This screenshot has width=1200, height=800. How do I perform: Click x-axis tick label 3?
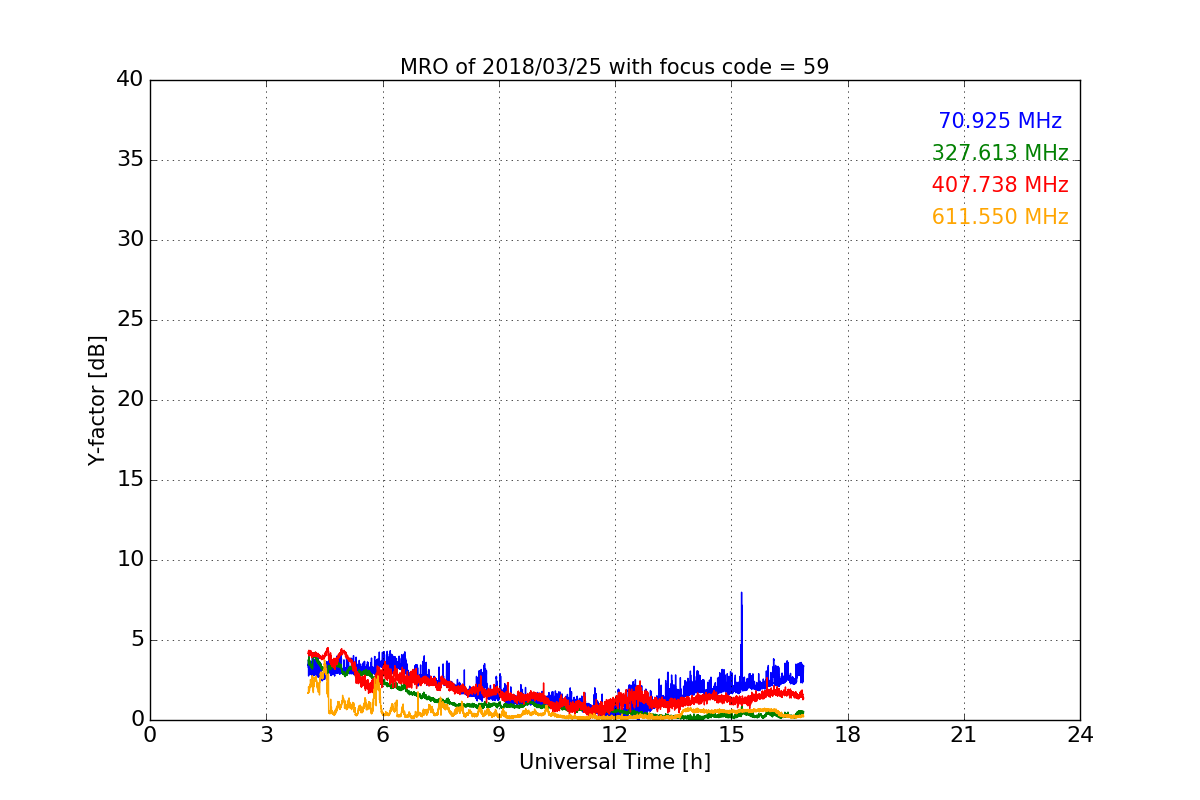tap(266, 734)
